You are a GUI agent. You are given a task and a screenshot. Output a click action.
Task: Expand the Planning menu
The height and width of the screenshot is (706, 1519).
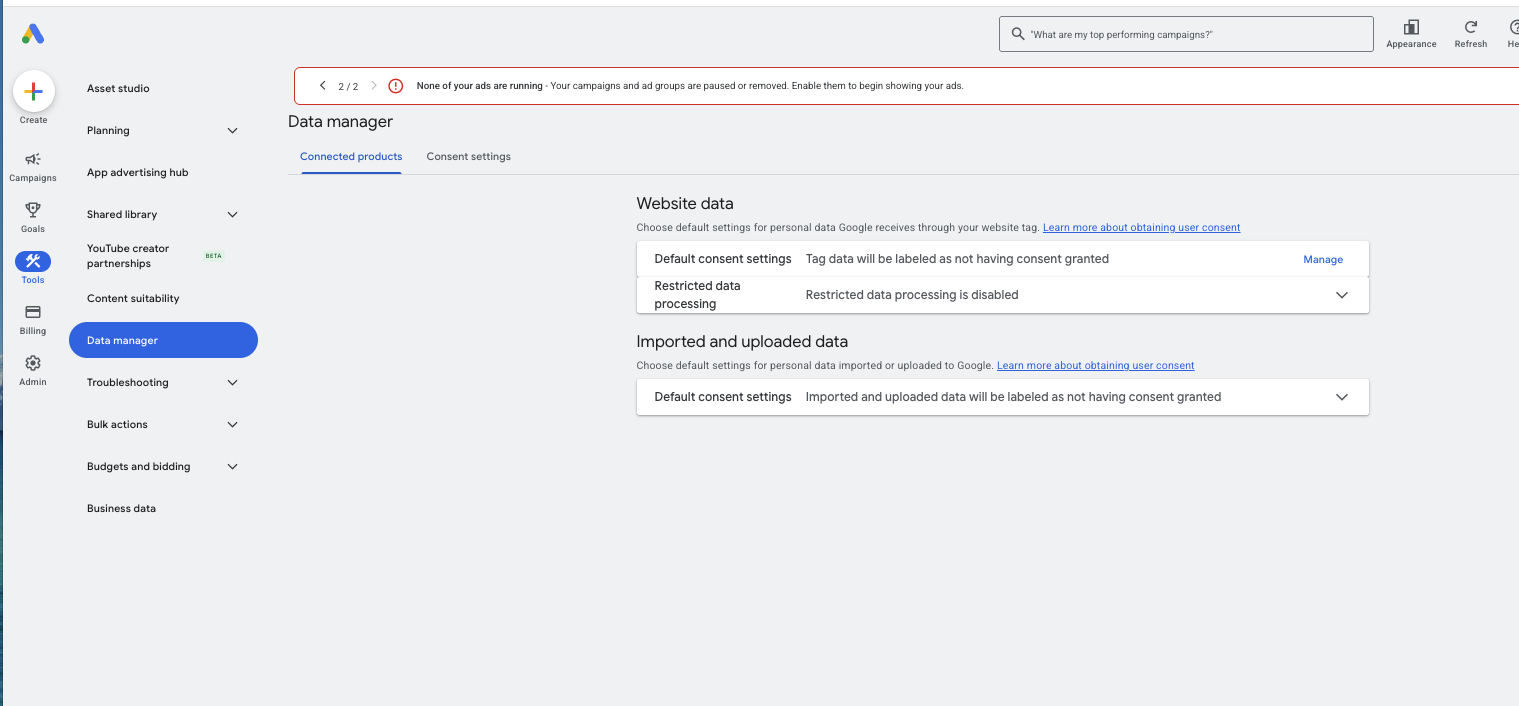click(x=233, y=131)
